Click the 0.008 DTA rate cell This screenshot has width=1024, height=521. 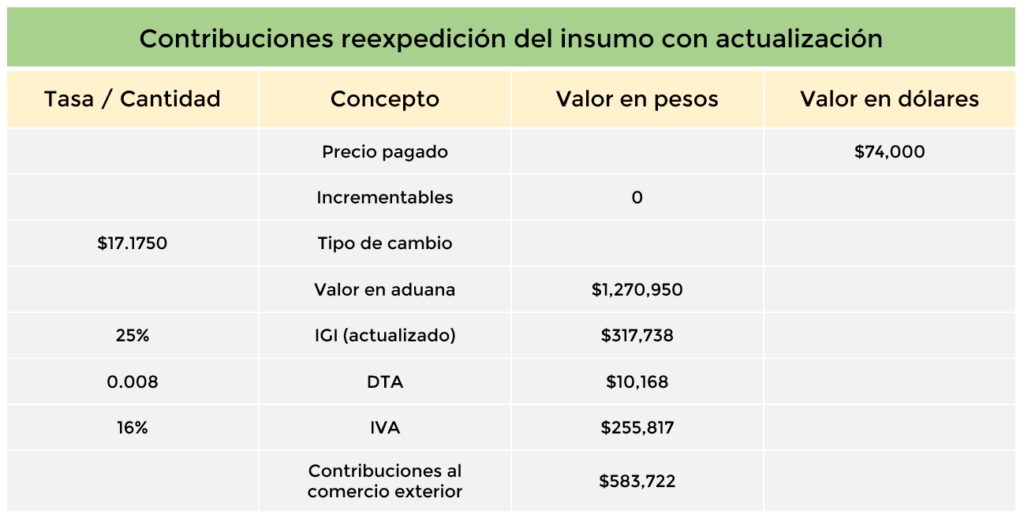point(133,382)
